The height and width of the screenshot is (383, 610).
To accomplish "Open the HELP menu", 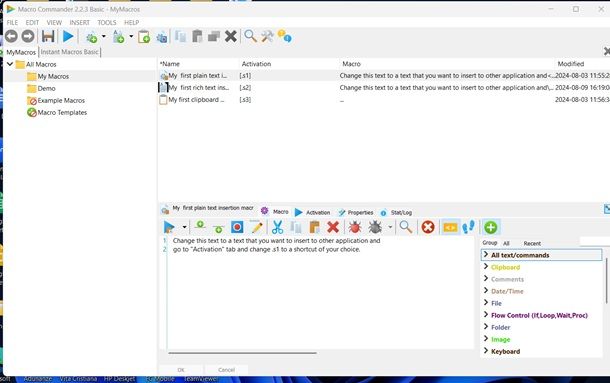I will click(131, 23).
